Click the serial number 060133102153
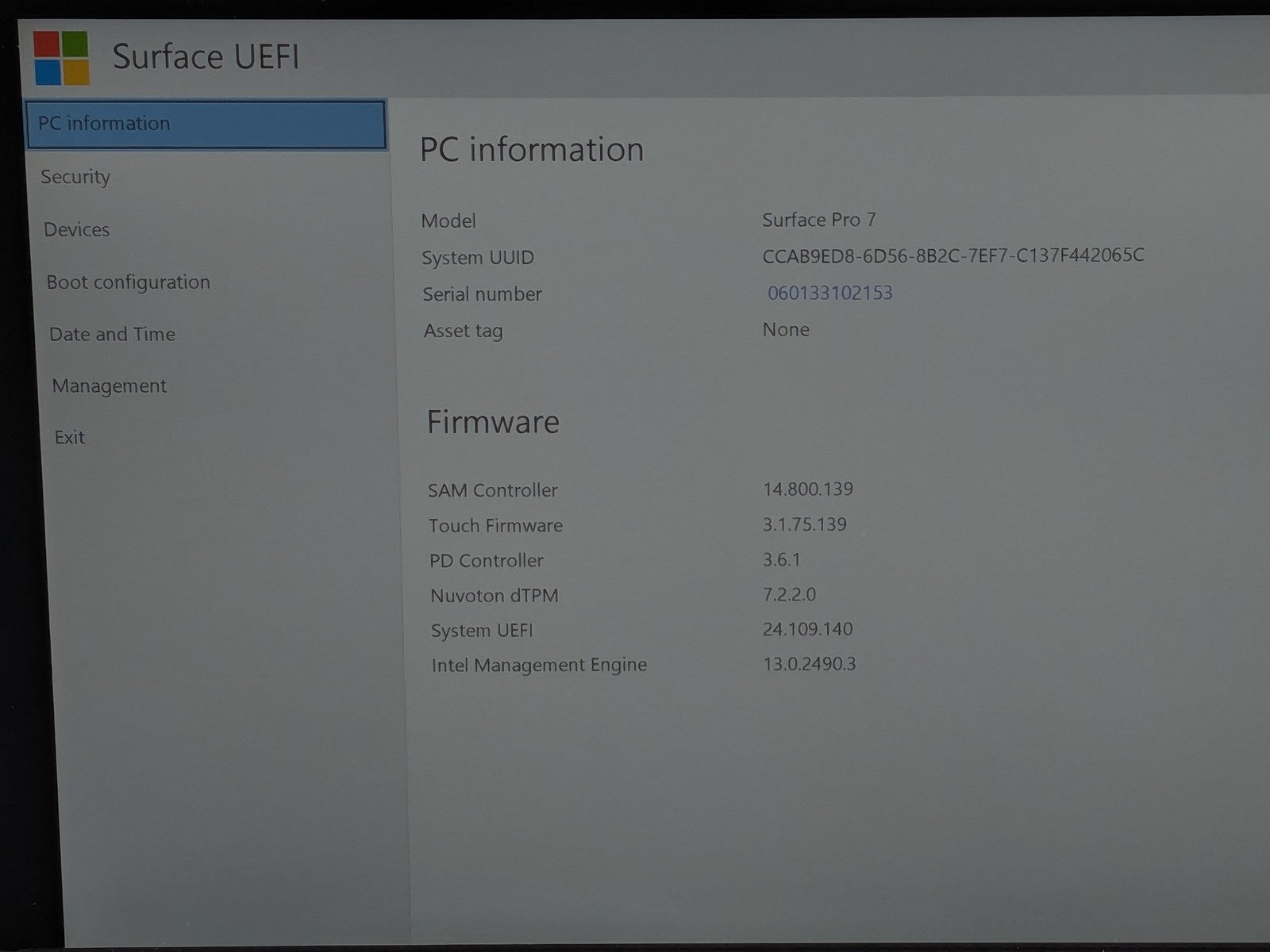This screenshot has width=1270, height=952. coord(830,293)
